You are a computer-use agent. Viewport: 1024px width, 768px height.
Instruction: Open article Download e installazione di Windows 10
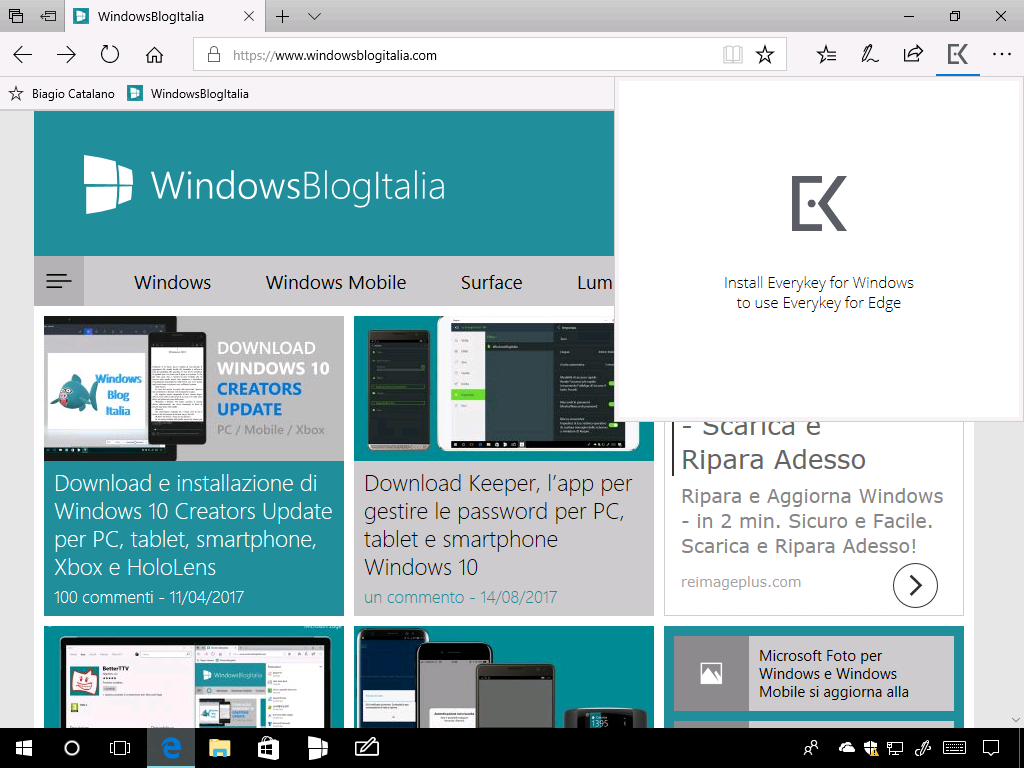[193, 525]
